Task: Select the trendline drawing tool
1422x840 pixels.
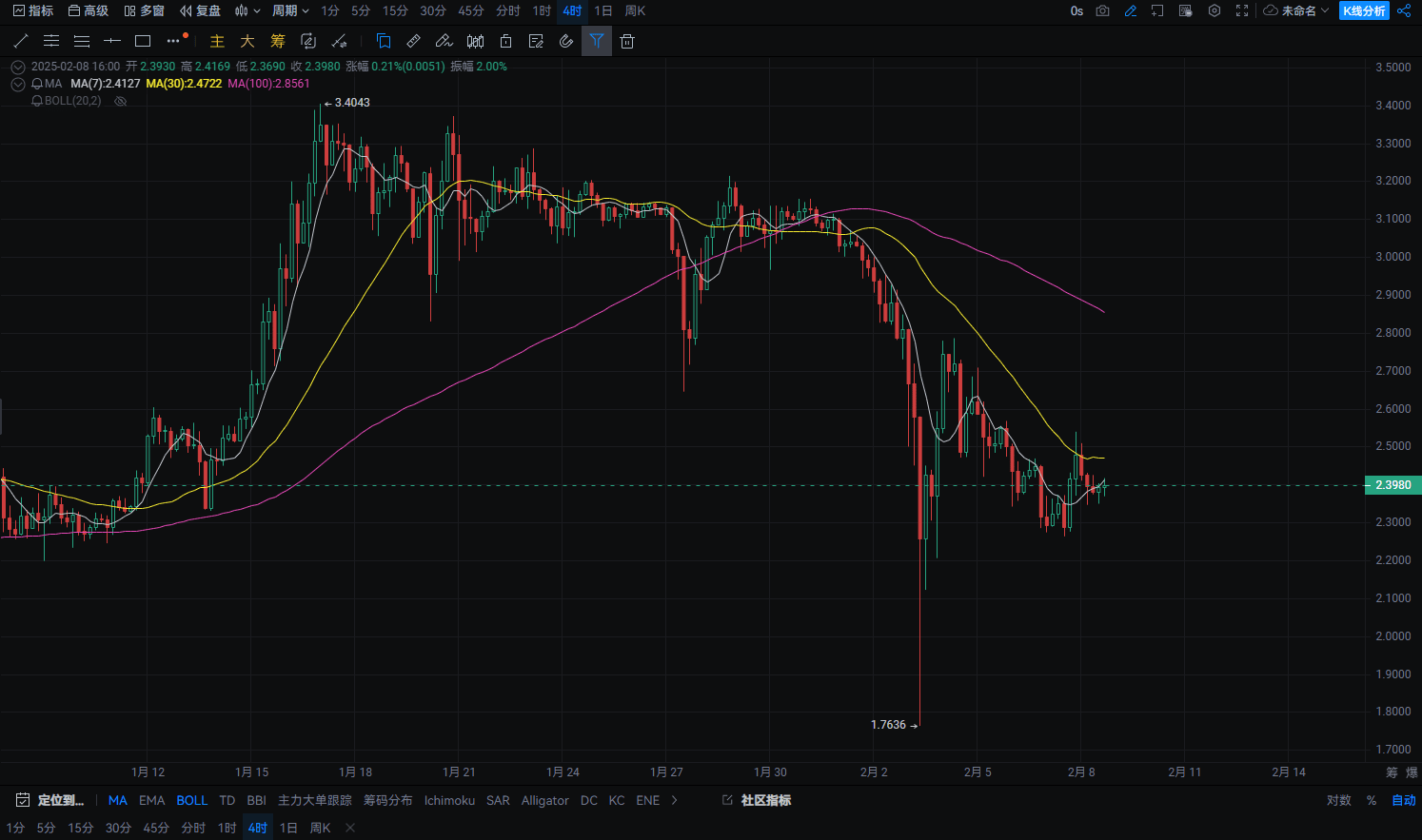Action: [x=21, y=41]
